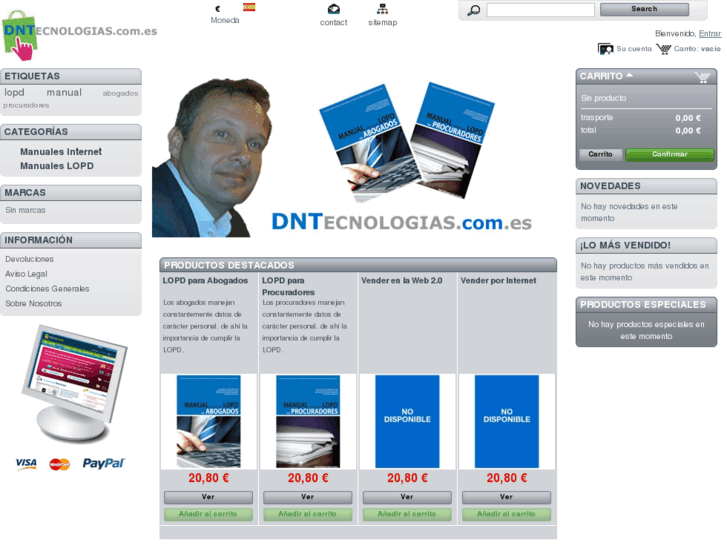
Task: Open the Condiciones Generales page
Action: point(47,289)
